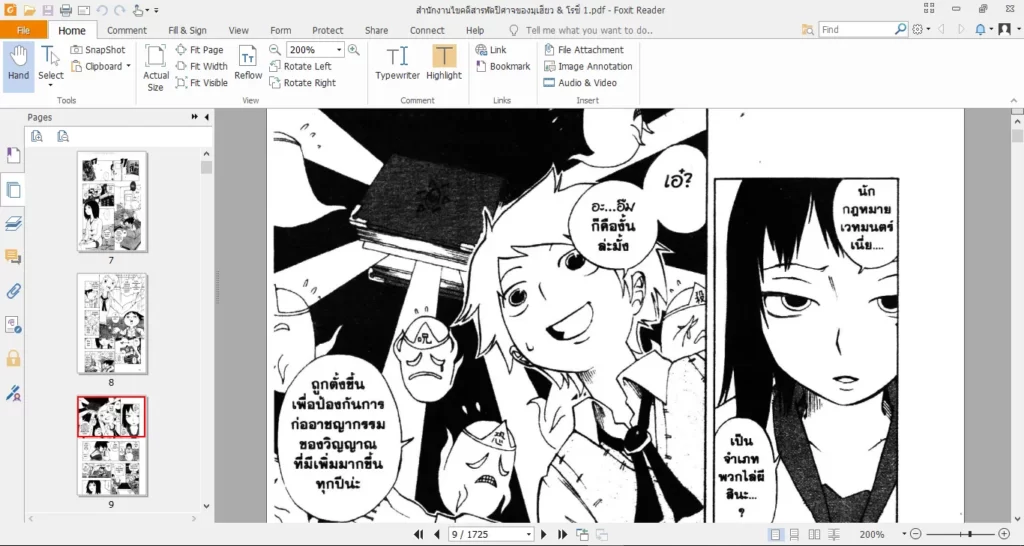The width and height of the screenshot is (1024, 546).
Task: Click the zoom out magnifier in ribbon
Action: 275,50
